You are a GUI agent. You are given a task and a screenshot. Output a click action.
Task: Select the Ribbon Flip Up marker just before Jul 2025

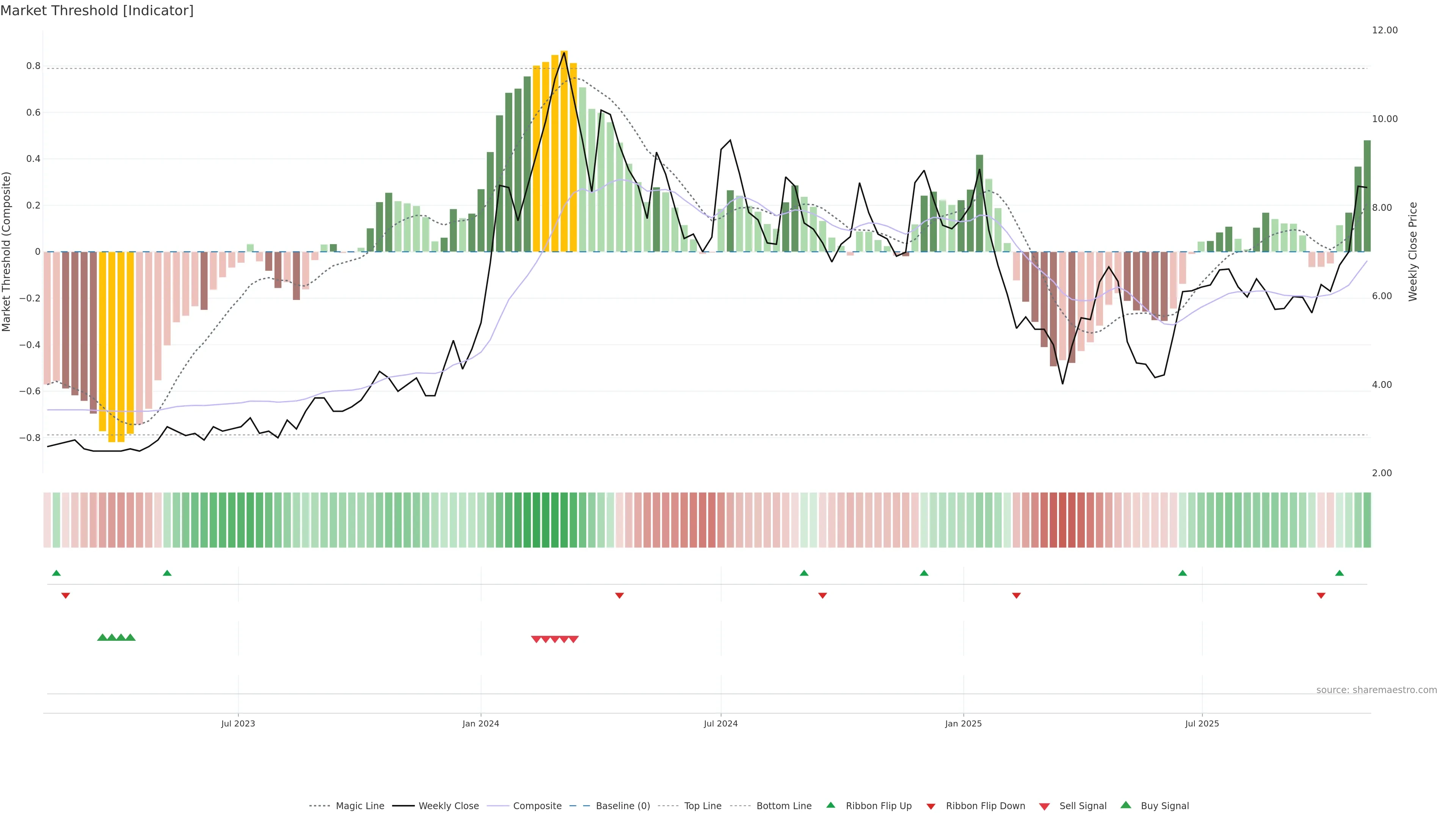(1183, 573)
